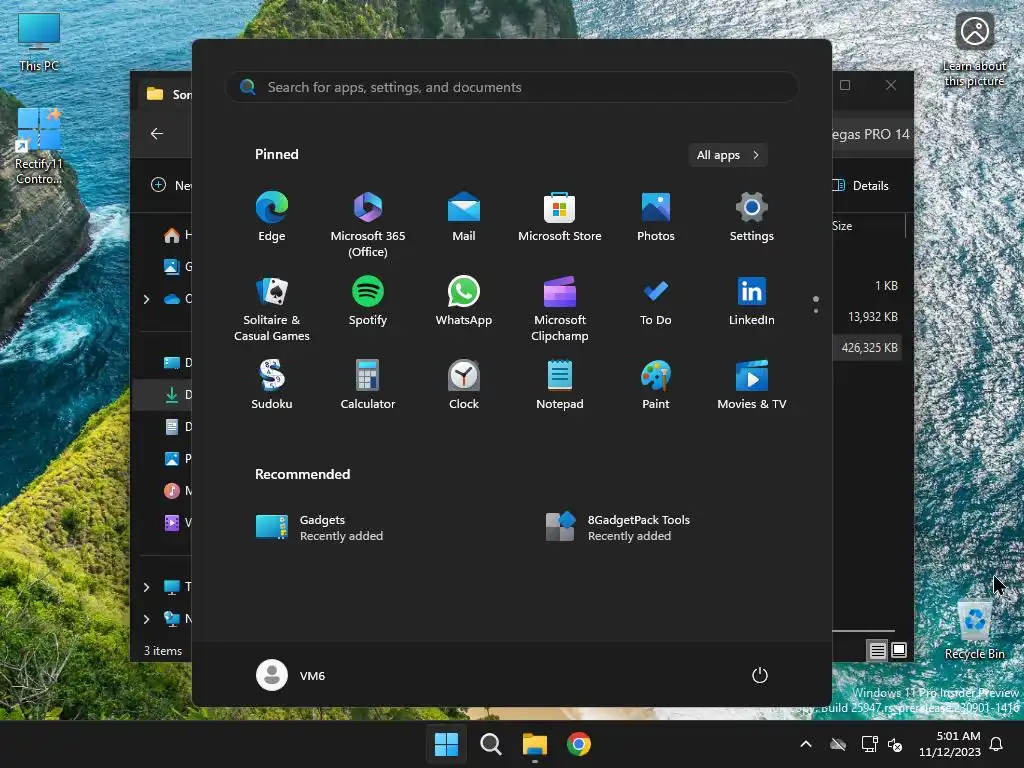Open Microsoft Clipchamp
This screenshot has width=1024, height=768.
coord(560,309)
